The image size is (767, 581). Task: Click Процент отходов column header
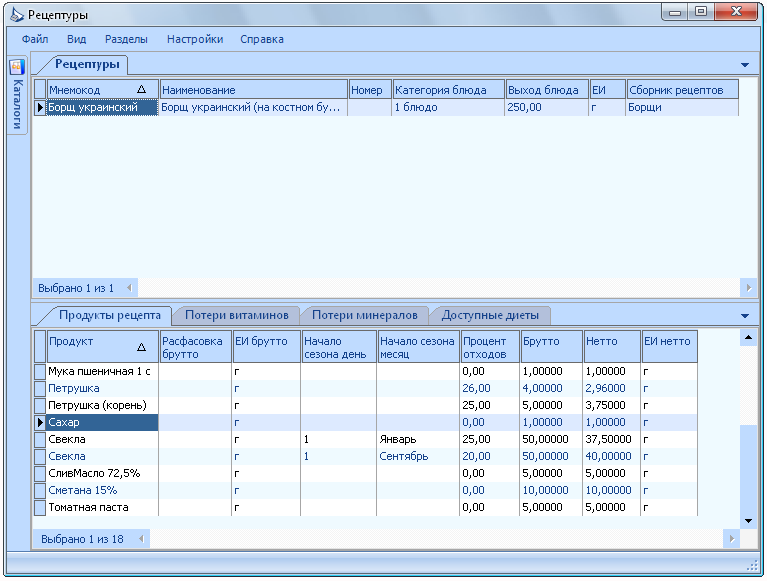click(x=490, y=347)
